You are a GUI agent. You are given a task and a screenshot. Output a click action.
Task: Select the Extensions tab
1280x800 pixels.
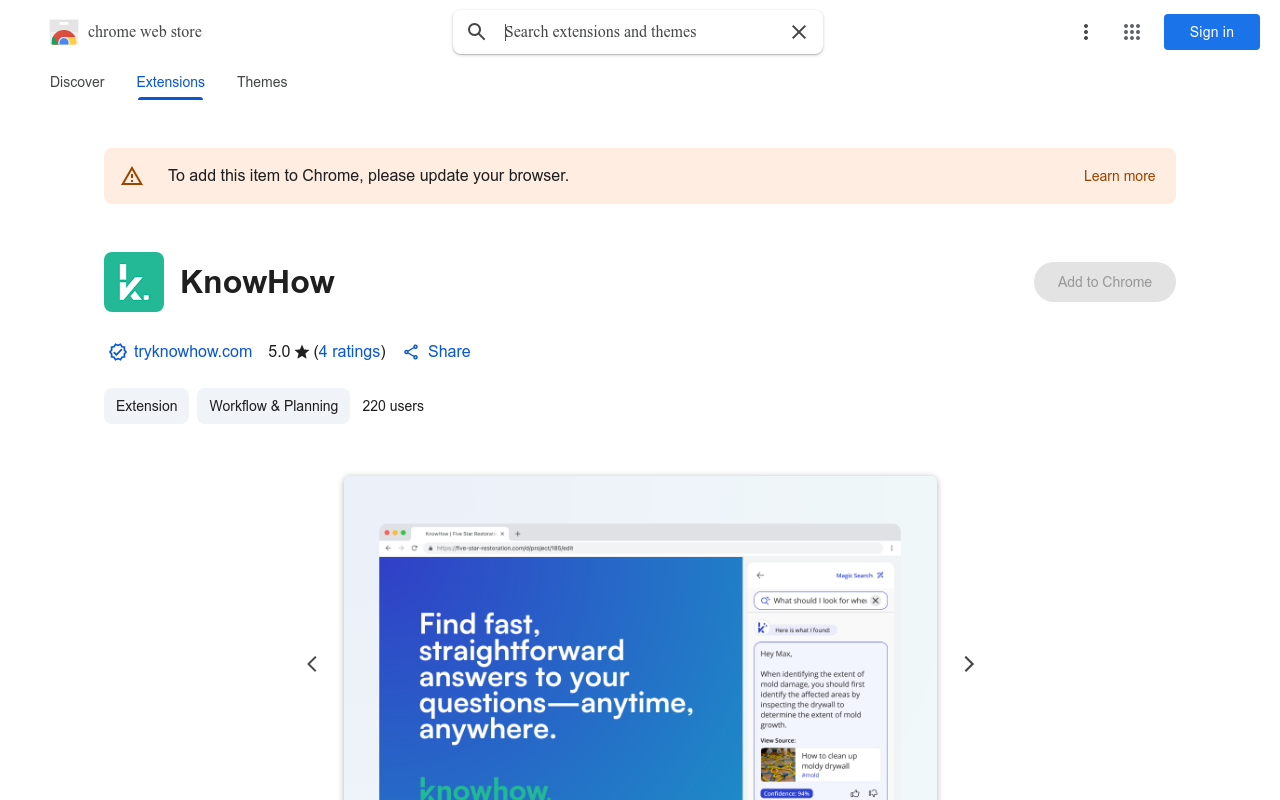171,82
